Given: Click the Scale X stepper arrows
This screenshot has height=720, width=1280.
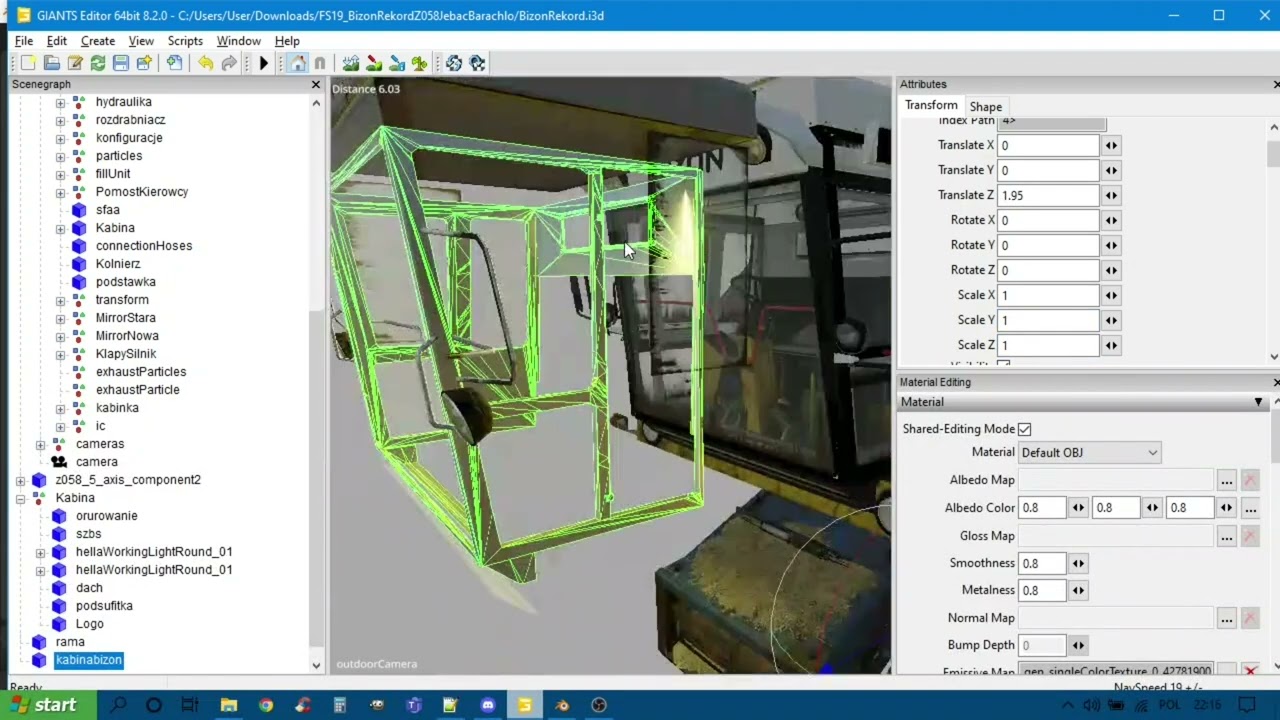Looking at the screenshot, I should tap(1111, 295).
